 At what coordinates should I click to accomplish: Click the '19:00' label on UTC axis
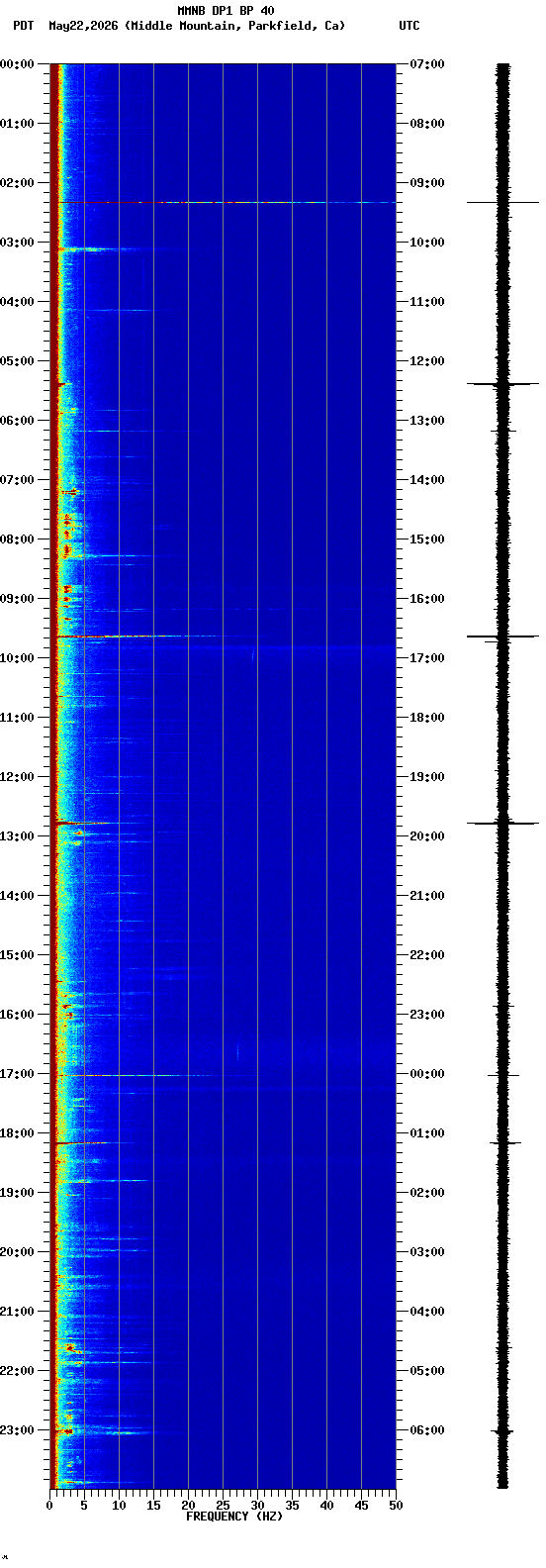tap(427, 777)
